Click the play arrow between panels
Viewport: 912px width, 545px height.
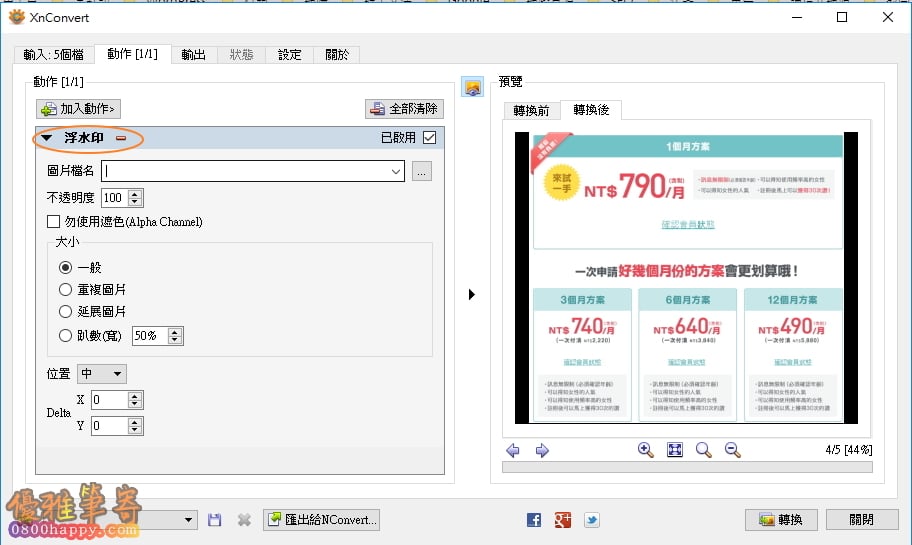click(x=472, y=294)
